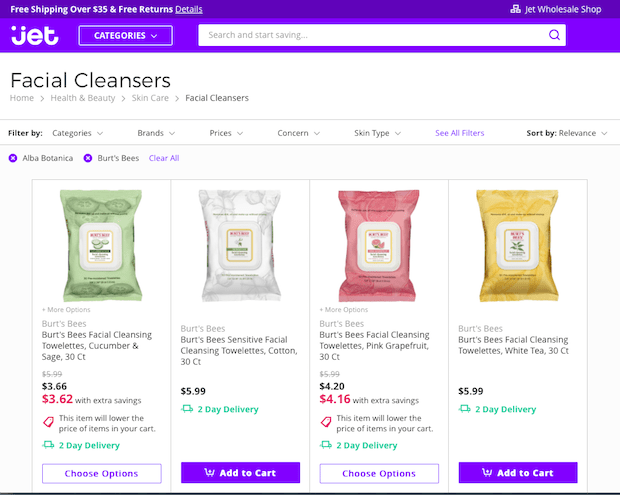
Task: Click the search input field
Action: coord(372,35)
